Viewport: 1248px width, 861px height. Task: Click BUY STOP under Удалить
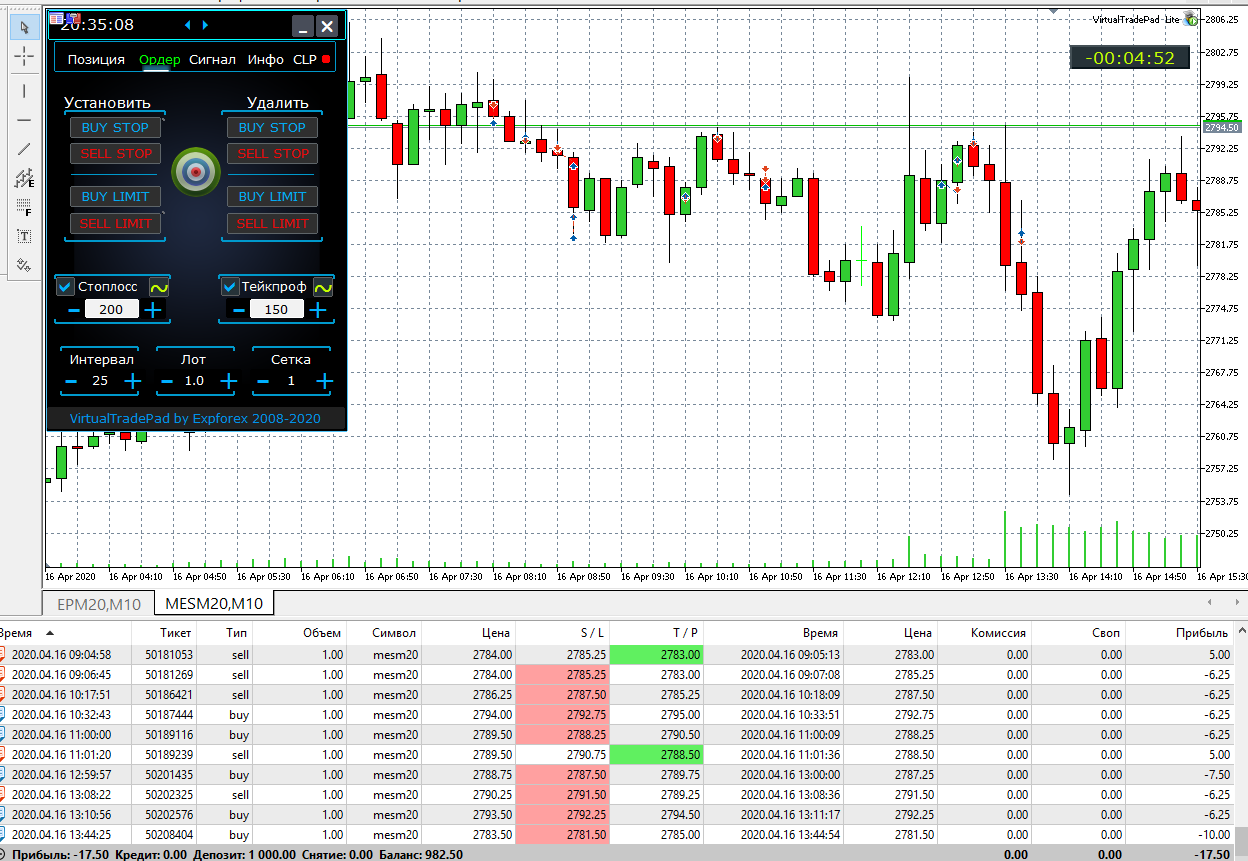[272, 127]
